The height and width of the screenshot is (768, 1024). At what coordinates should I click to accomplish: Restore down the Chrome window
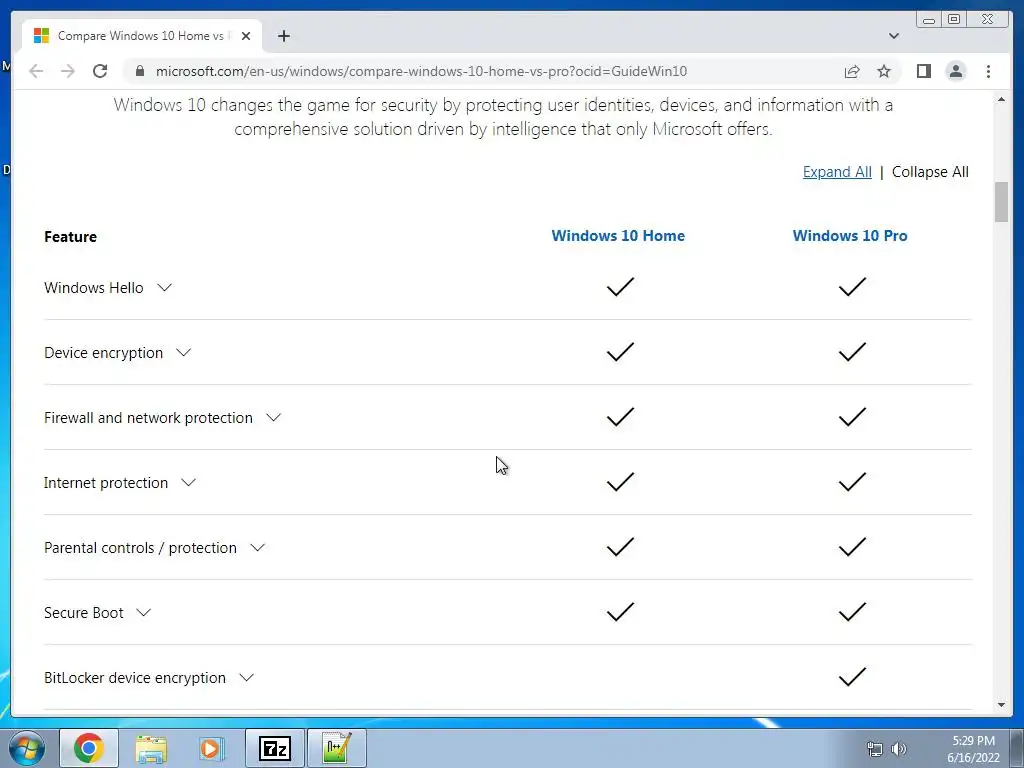pyautogui.click(x=954, y=20)
